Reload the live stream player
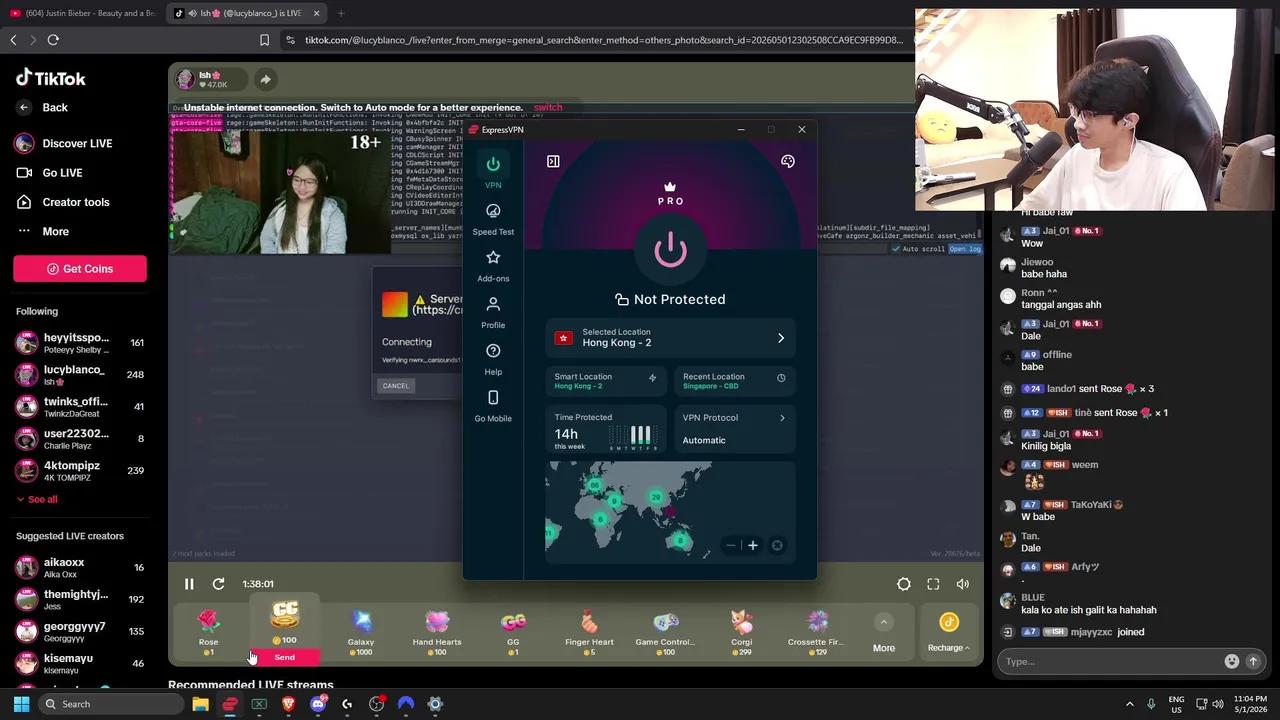 point(218,584)
